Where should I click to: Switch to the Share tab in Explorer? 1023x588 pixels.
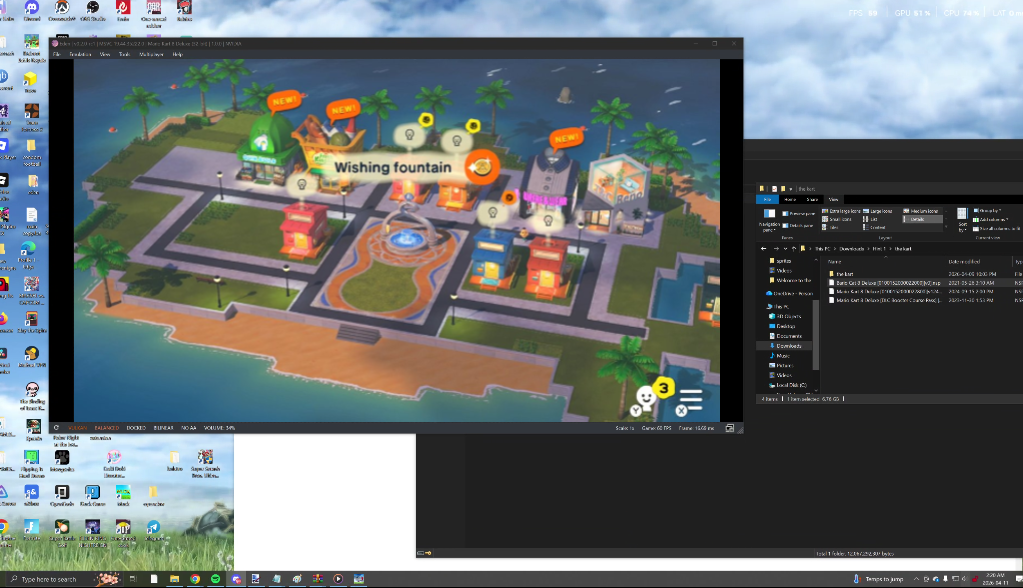[x=812, y=200]
